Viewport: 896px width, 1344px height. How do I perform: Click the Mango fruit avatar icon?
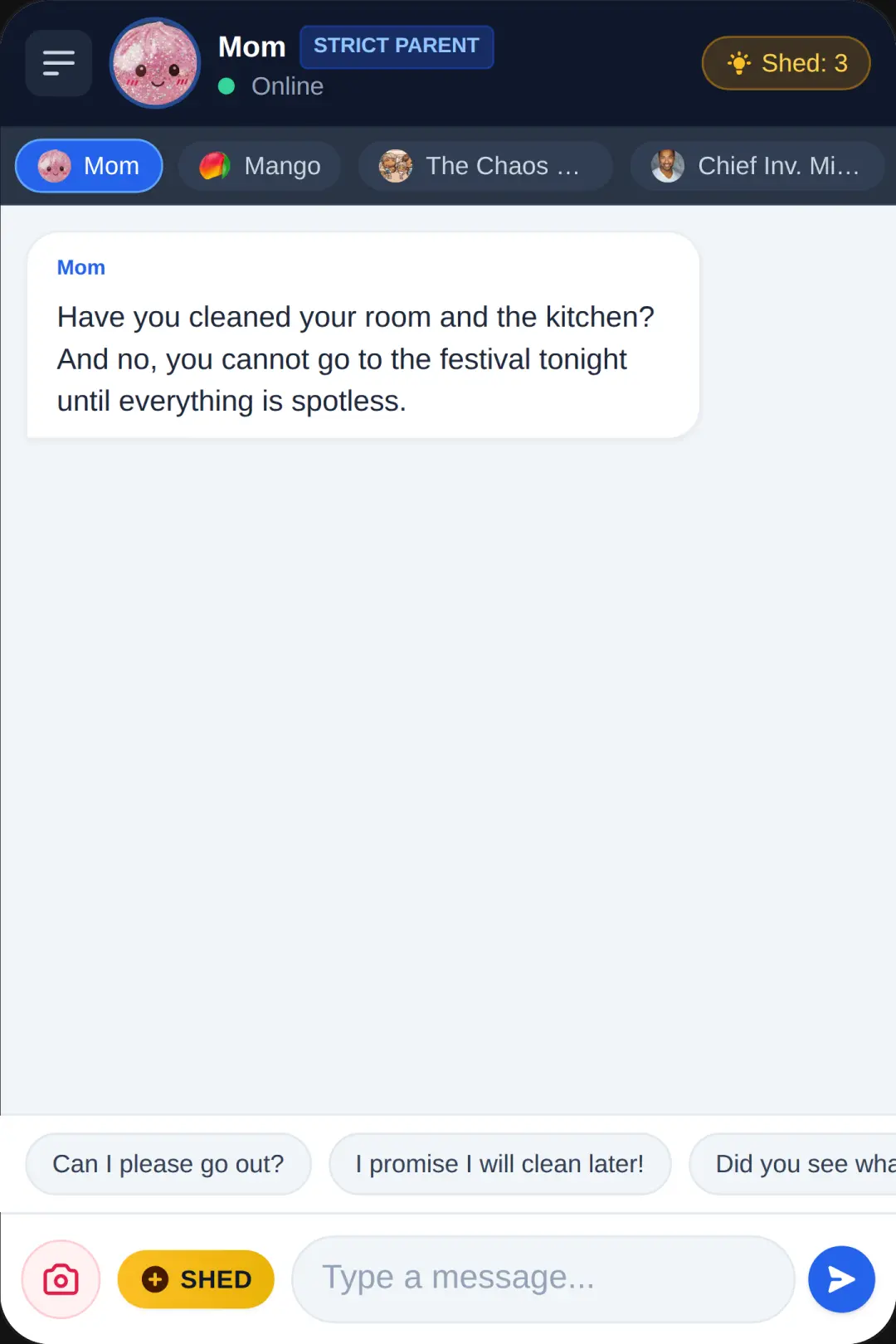pyautogui.click(x=215, y=166)
